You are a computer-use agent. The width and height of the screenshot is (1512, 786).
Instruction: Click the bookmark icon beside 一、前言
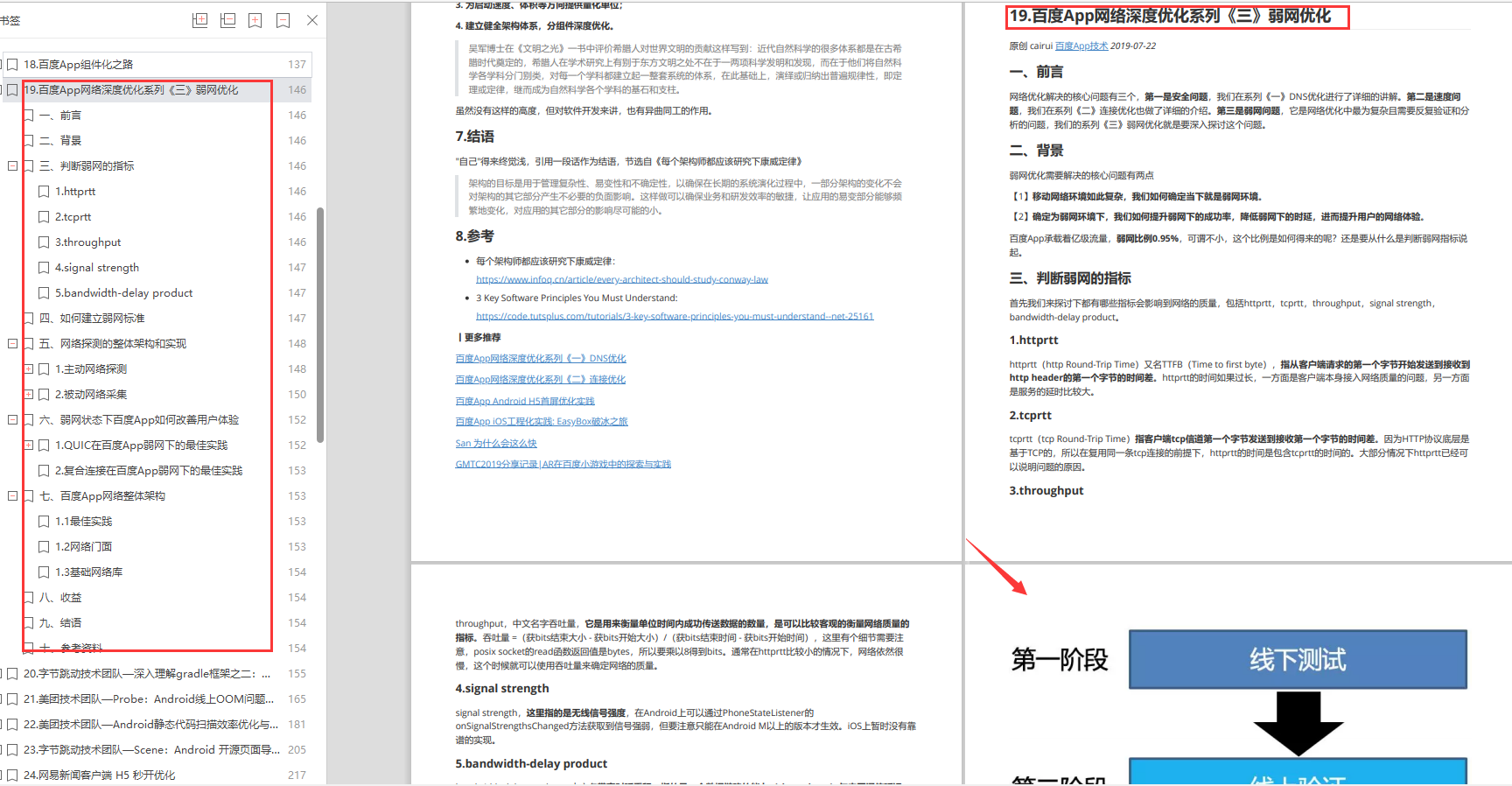[x=28, y=116]
